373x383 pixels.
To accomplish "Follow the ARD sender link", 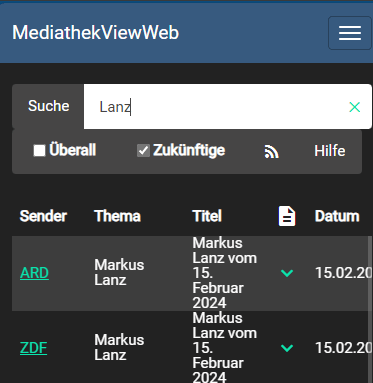I will pyautogui.click(x=34, y=273).
